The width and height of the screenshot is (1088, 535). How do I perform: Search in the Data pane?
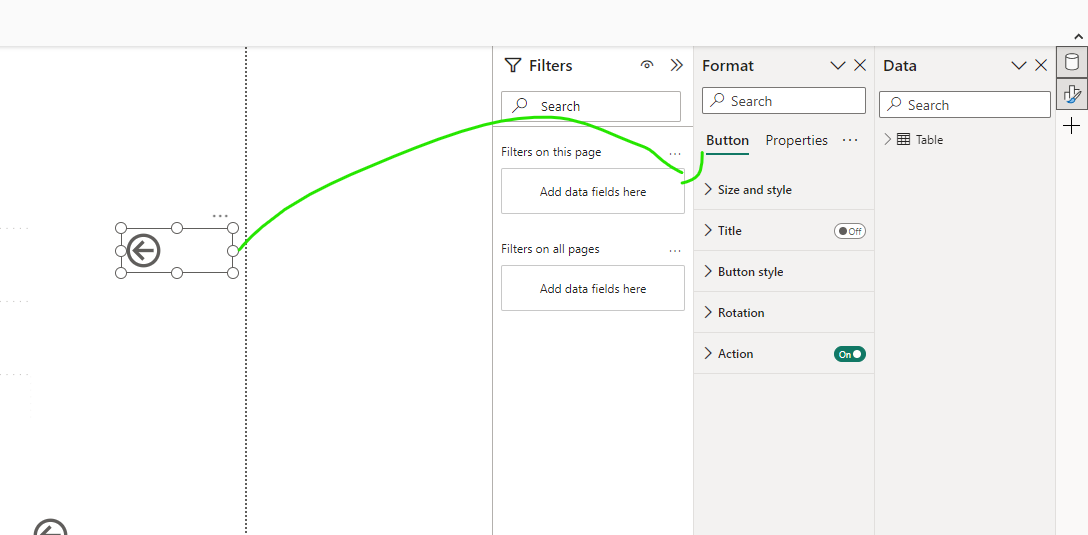point(965,105)
